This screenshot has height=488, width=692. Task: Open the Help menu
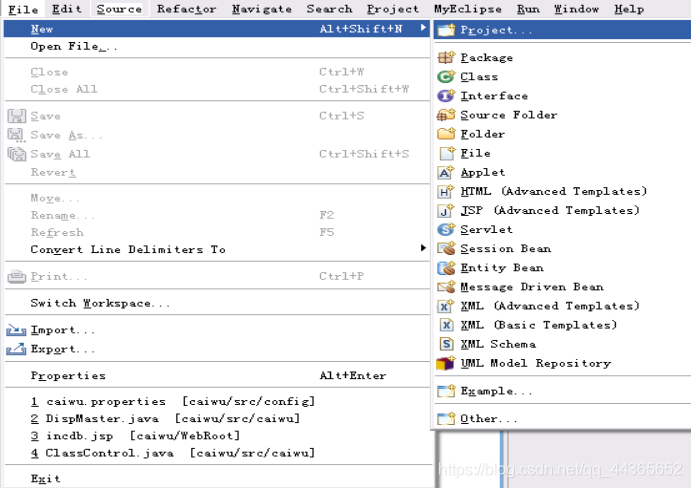tap(629, 9)
